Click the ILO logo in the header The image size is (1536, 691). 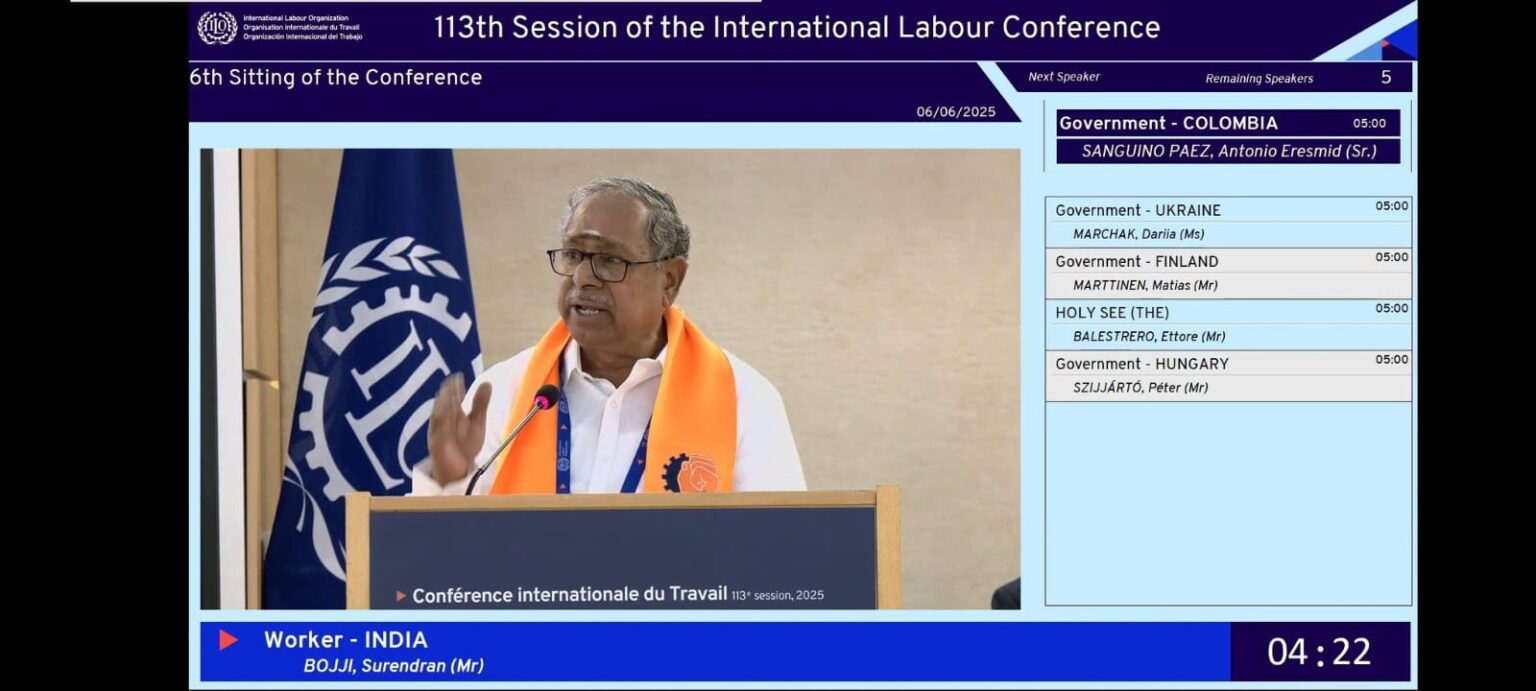[x=217, y=28]
